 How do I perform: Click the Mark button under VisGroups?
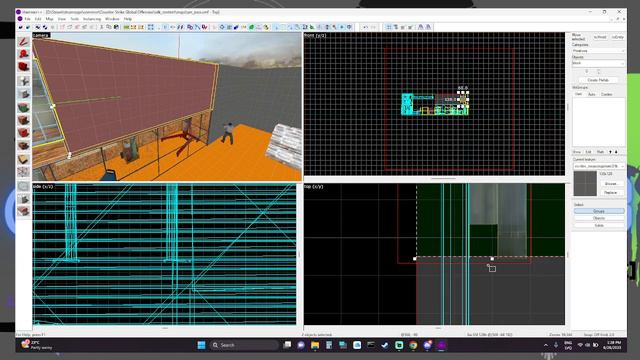coord(600,152)
